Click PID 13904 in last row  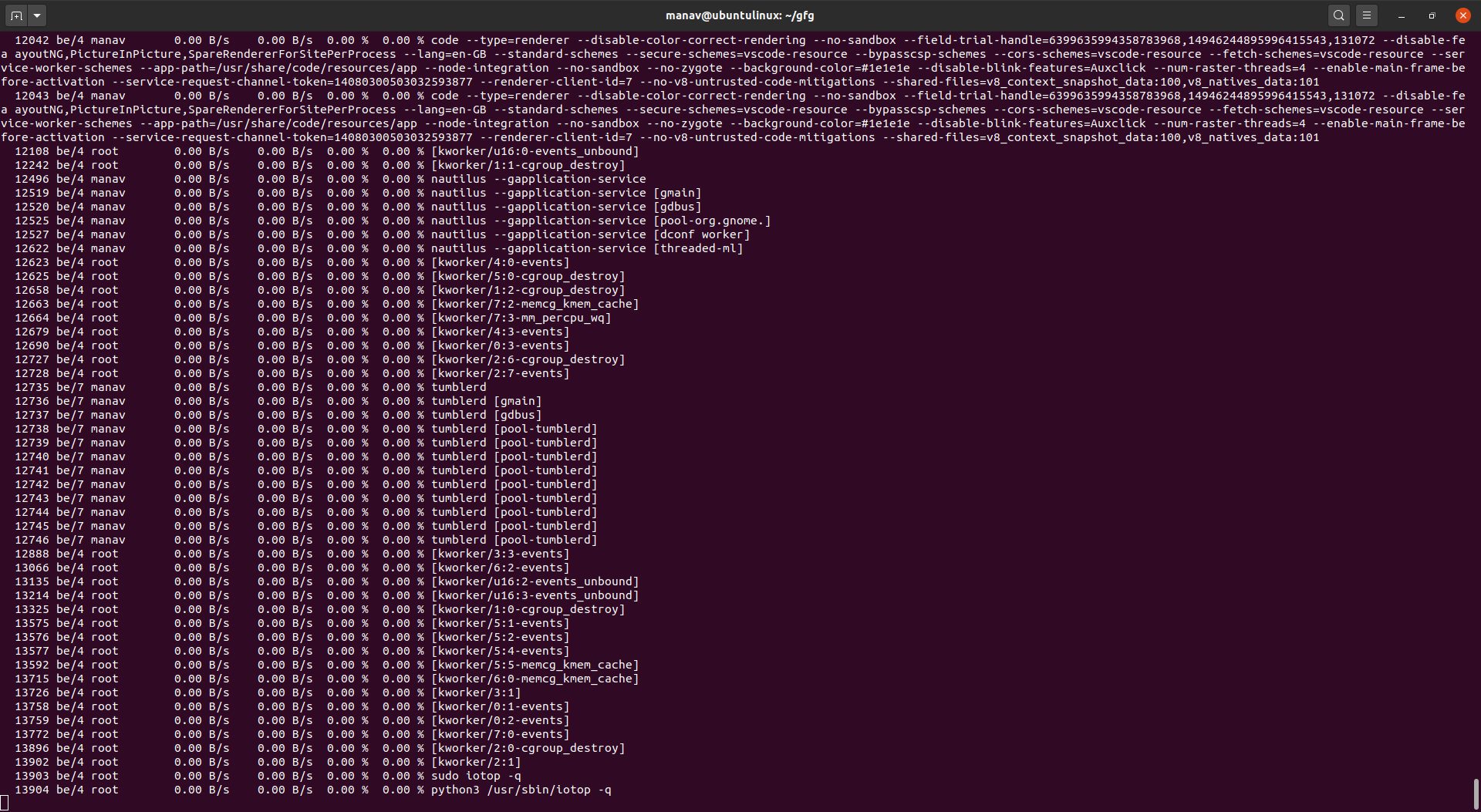pyautogui.click(x=32, y=790)
